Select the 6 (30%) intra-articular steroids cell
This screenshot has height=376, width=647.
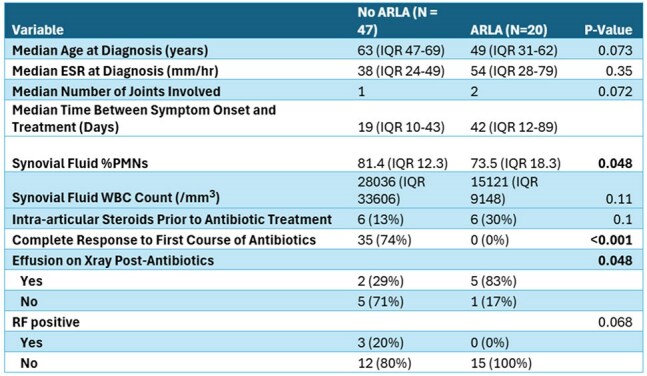493,219
